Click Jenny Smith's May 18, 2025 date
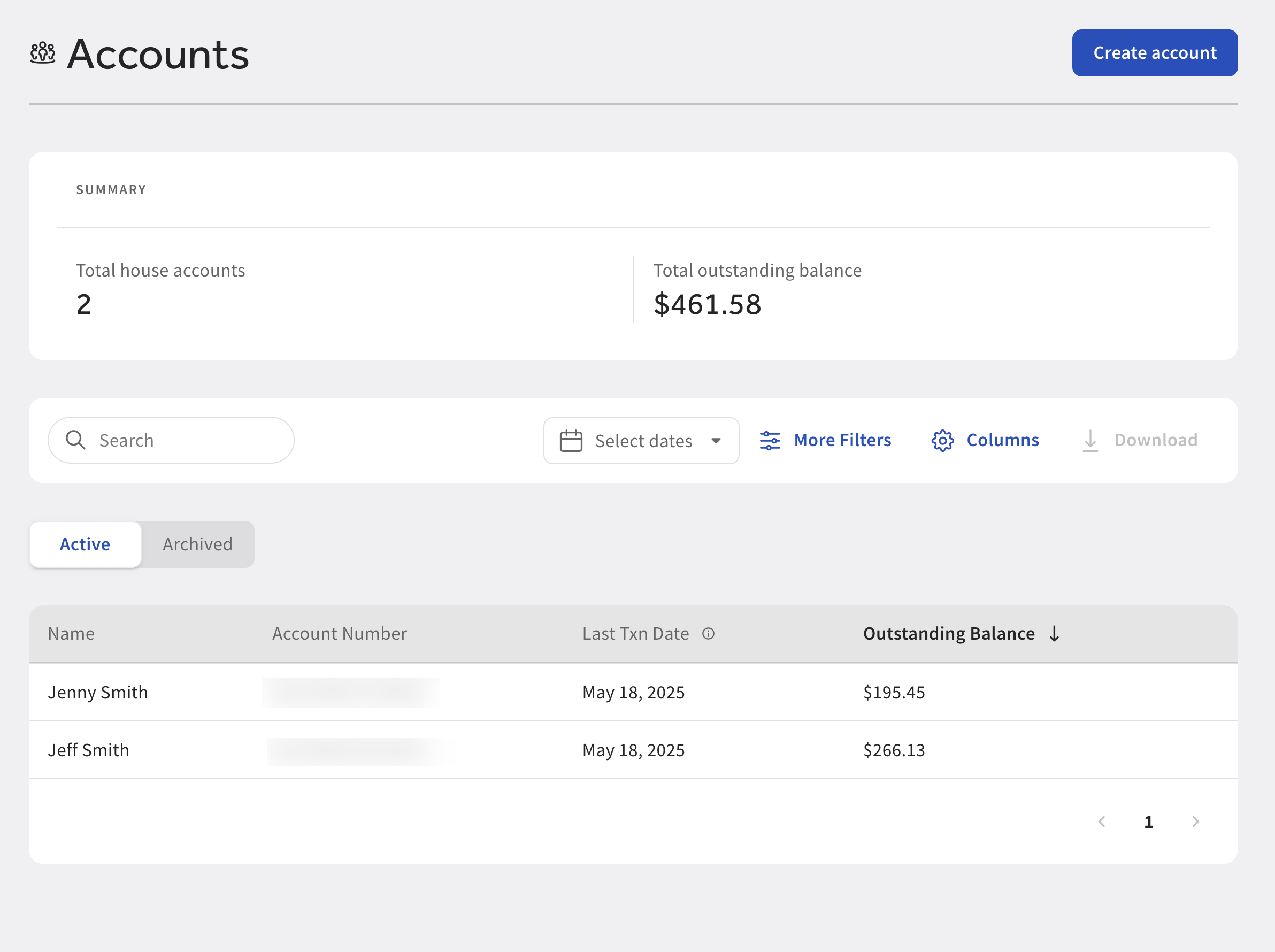This screenshot has height=952, width=1275. click(x=633, y=693)
